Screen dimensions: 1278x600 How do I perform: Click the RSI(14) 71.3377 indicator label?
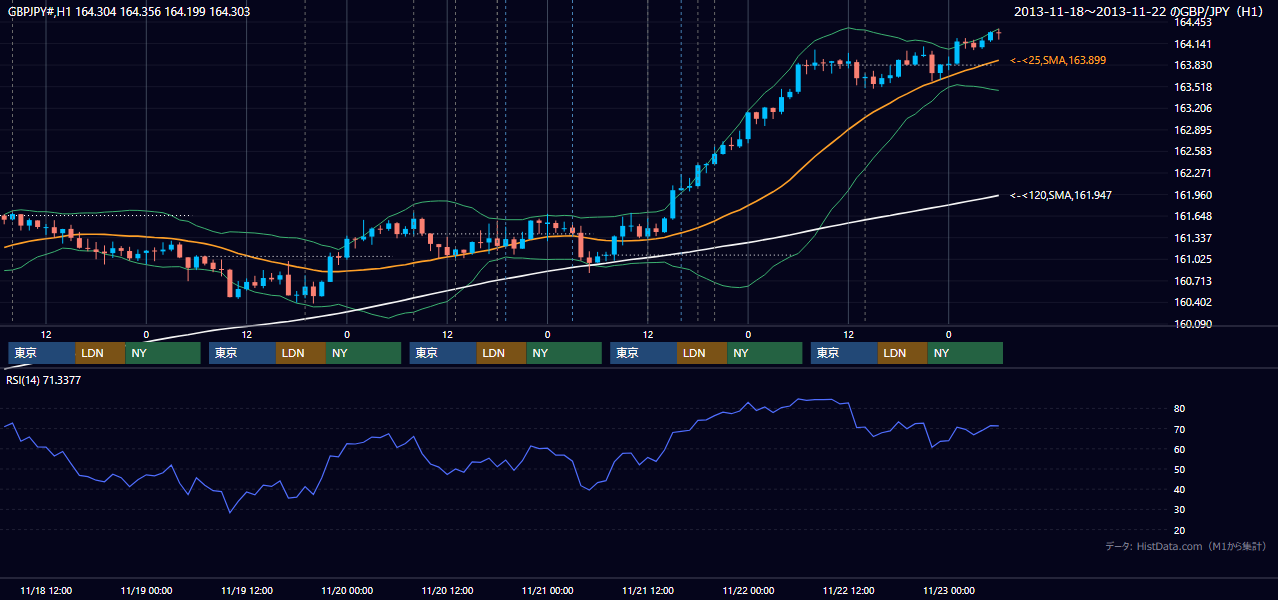coord(43,380)
